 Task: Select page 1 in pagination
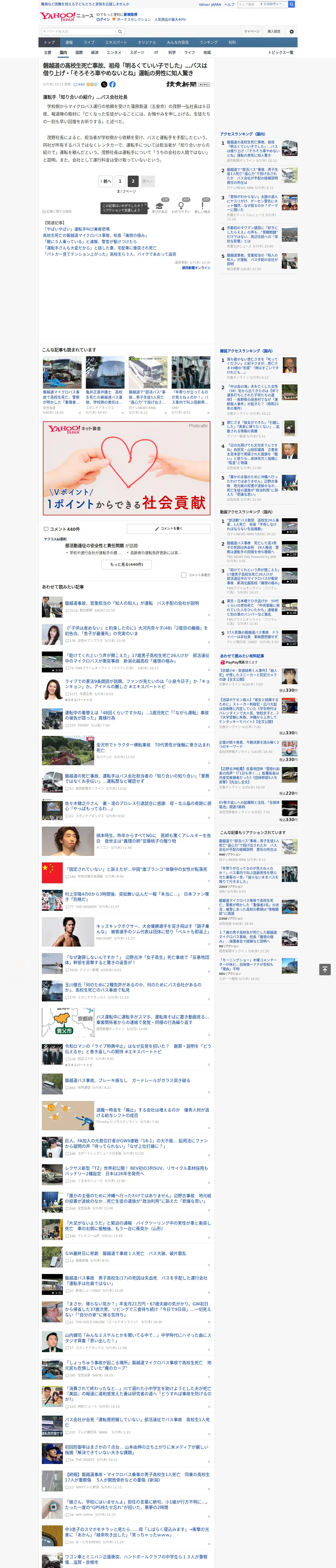(x=120, y=181)
